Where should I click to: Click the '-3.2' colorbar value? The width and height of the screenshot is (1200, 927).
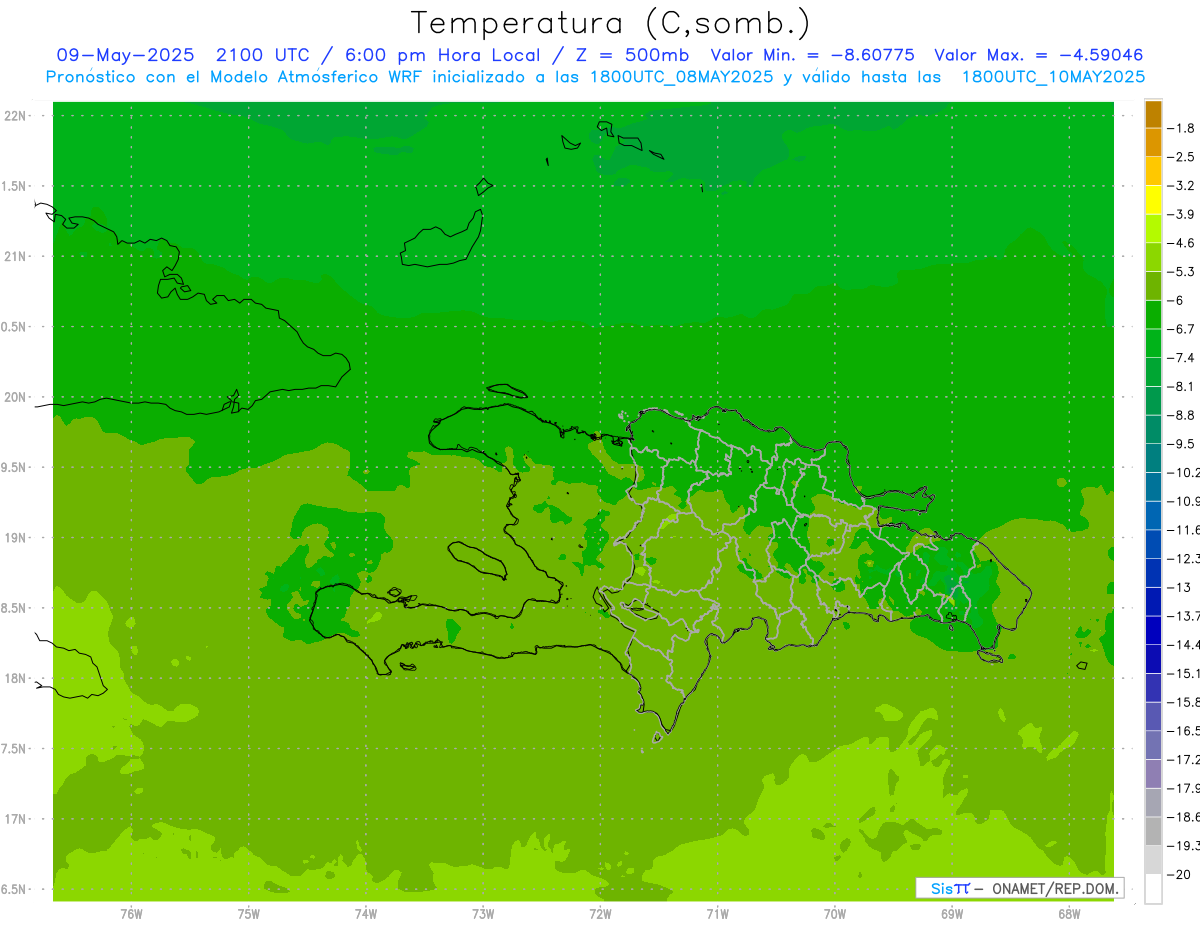tap(1182, 186)
